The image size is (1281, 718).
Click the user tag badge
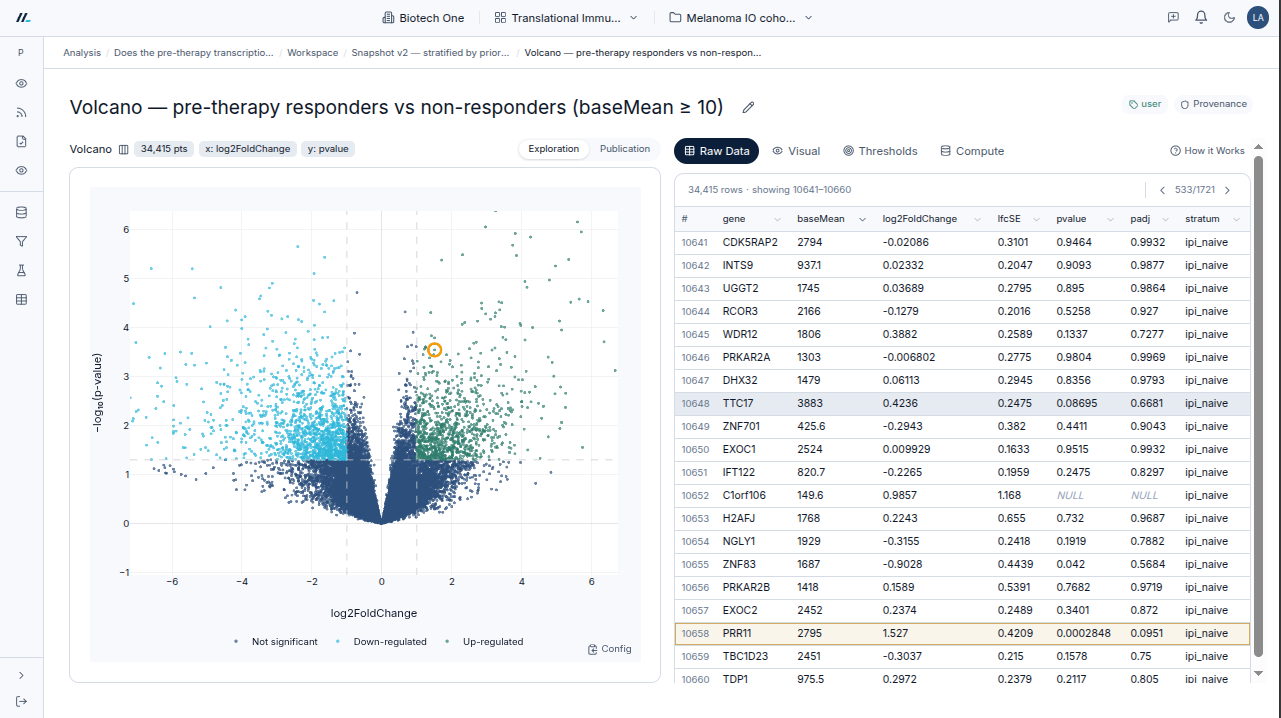(x=1145, y=104)
